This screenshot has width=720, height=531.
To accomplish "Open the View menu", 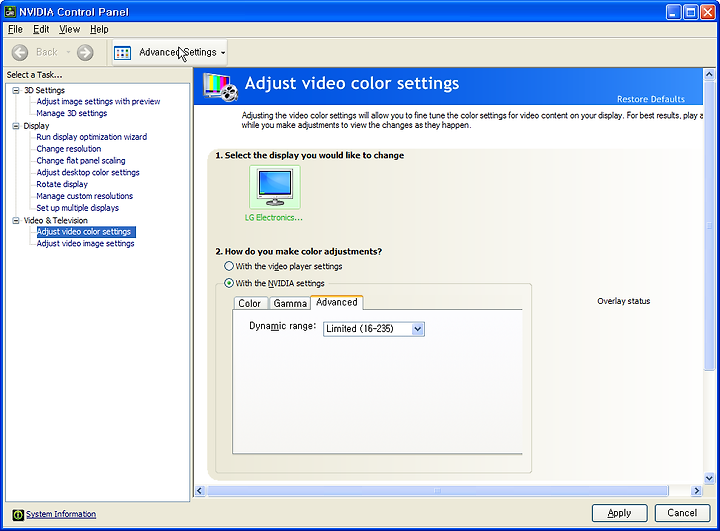I will coord(69,29).
